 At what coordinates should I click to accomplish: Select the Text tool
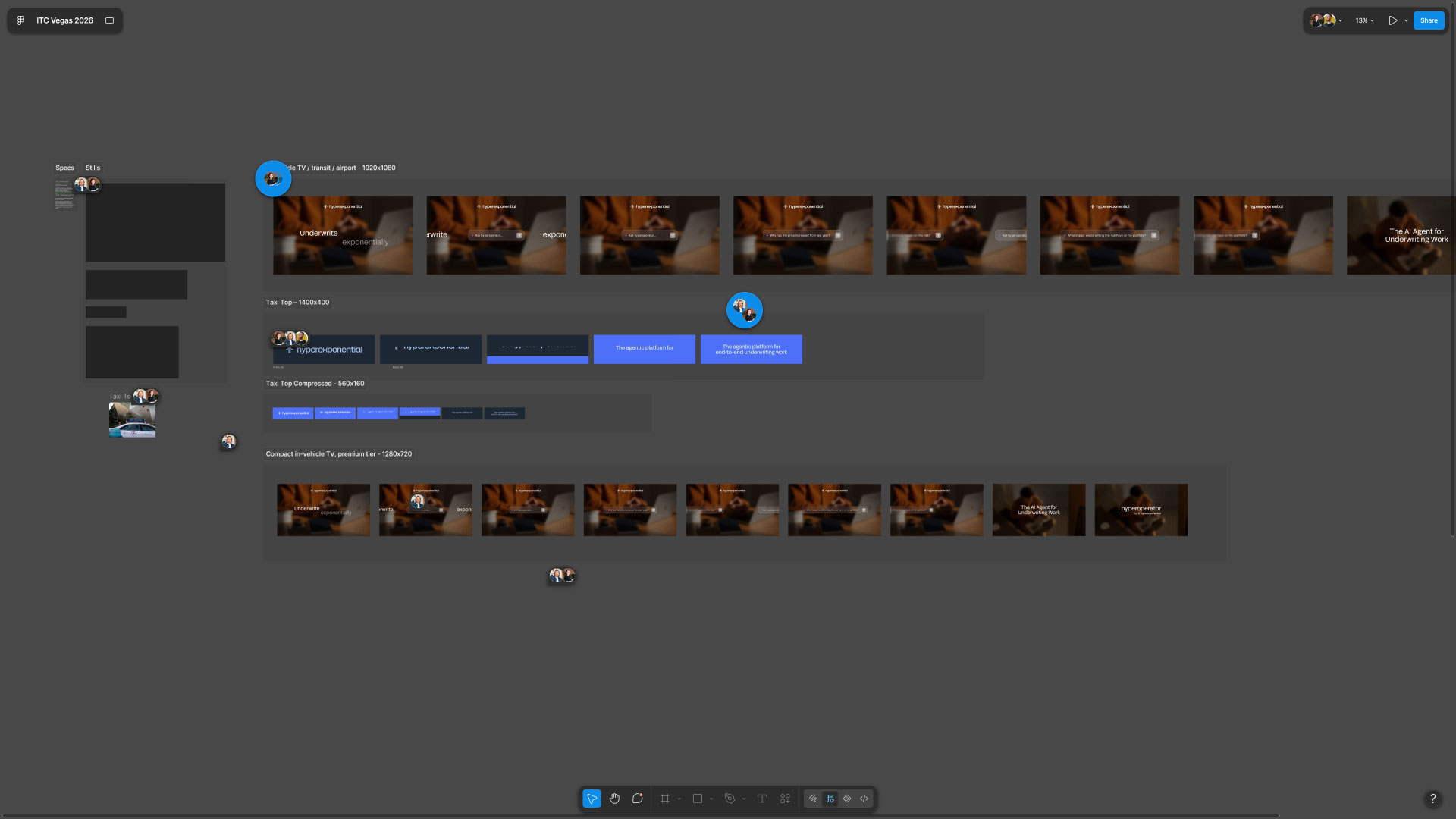[762, 799]
